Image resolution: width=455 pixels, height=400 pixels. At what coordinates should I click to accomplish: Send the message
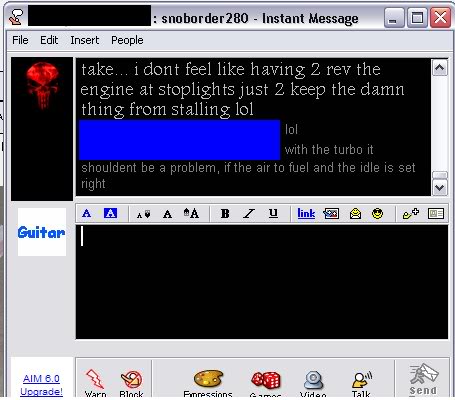coord(423,379)
